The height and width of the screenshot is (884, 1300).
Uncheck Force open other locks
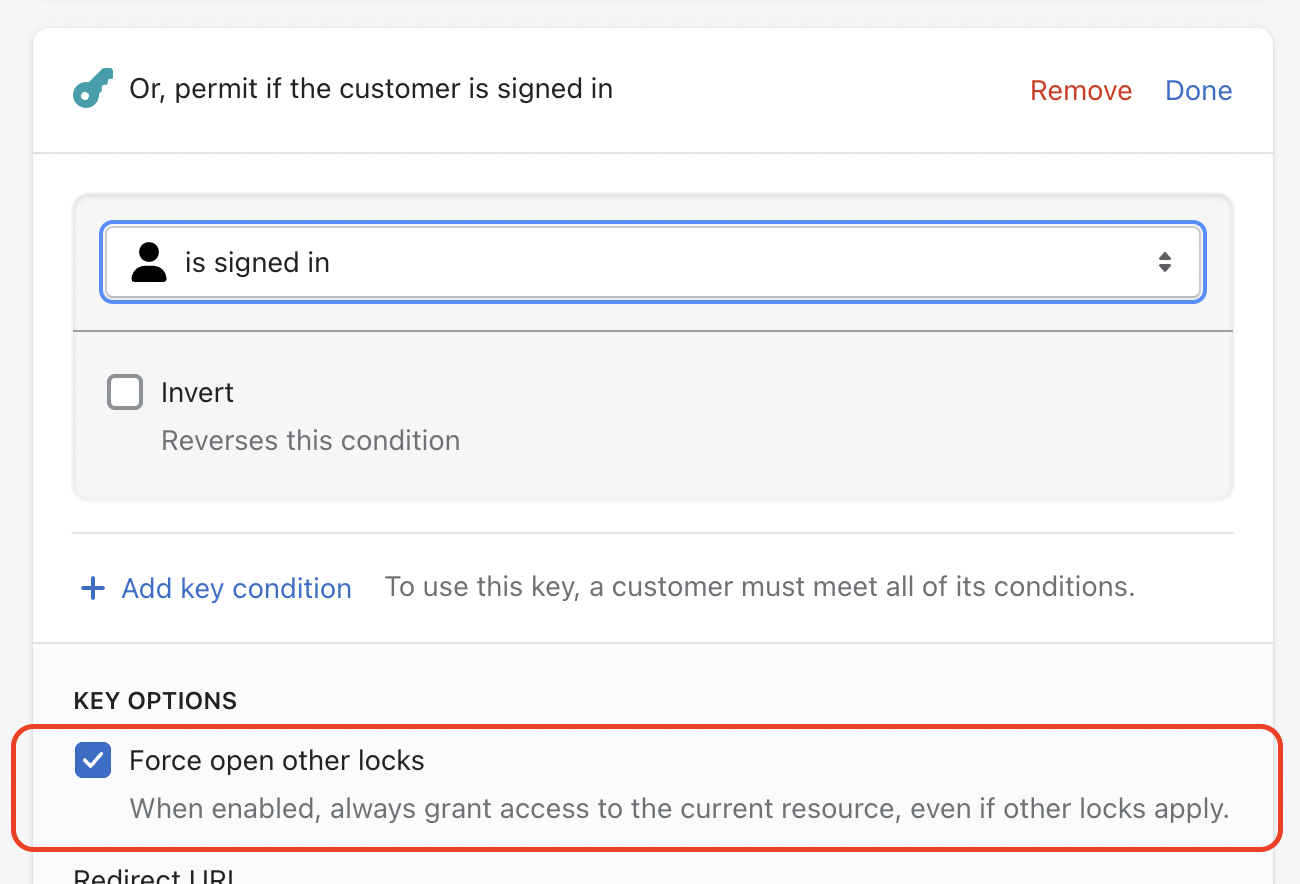tap(93, 761)
